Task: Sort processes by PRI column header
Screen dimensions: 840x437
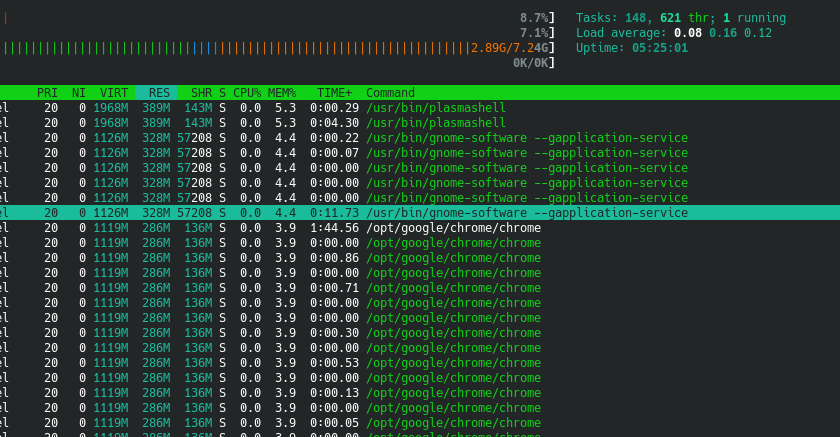Action: coord(48,93)
